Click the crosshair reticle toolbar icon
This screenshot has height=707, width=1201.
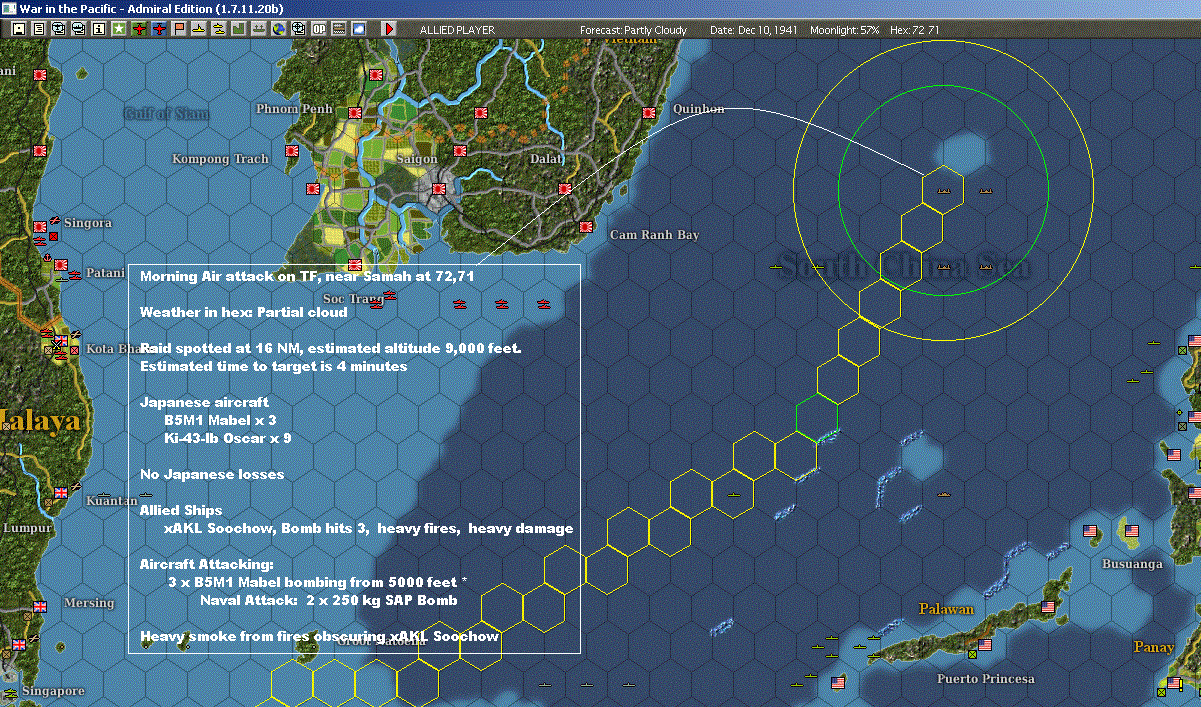[298, 29]
